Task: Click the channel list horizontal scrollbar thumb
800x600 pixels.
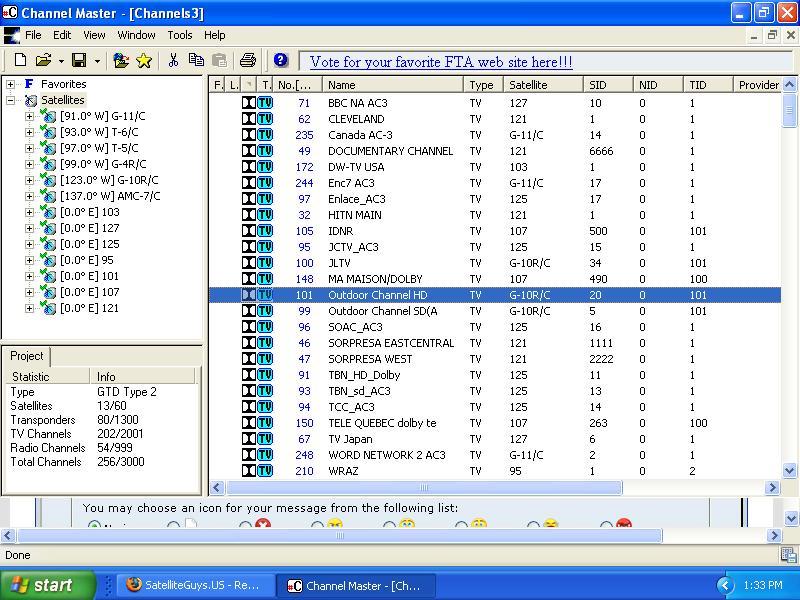Action: pos(424,487)
